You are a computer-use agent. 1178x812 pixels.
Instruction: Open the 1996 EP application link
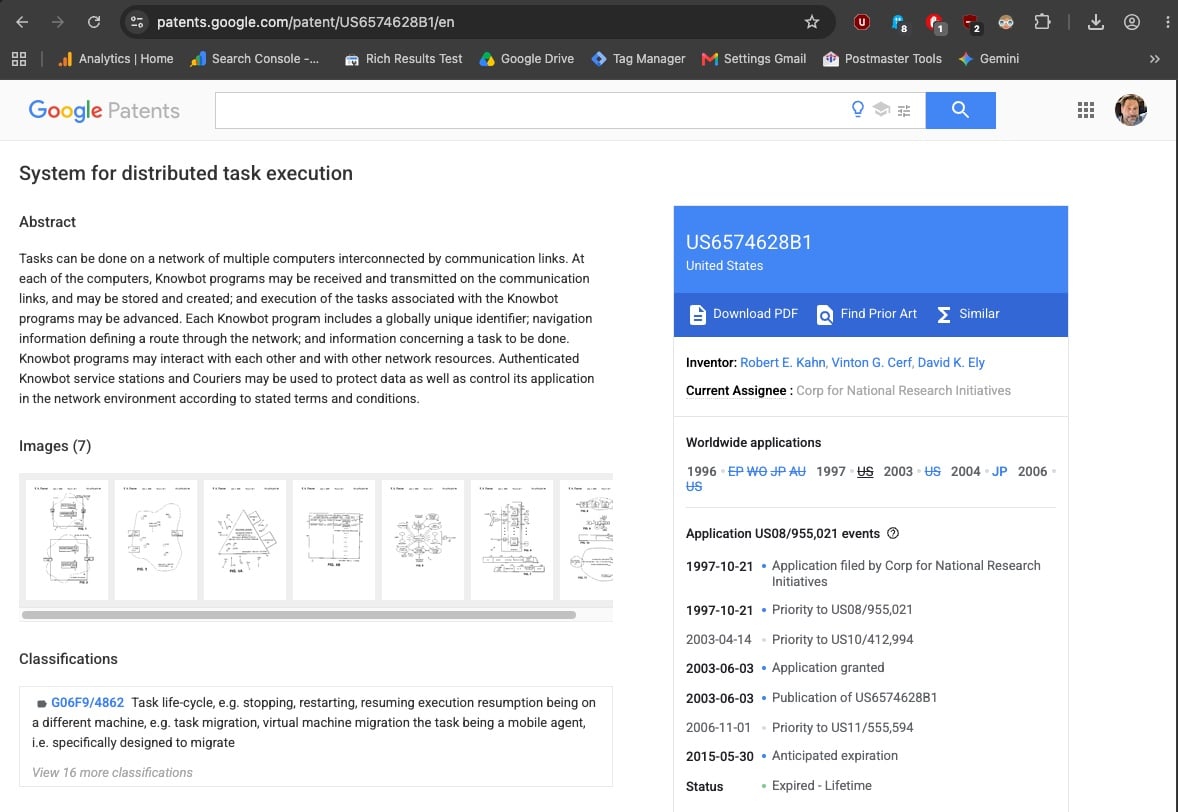point(735,472)
